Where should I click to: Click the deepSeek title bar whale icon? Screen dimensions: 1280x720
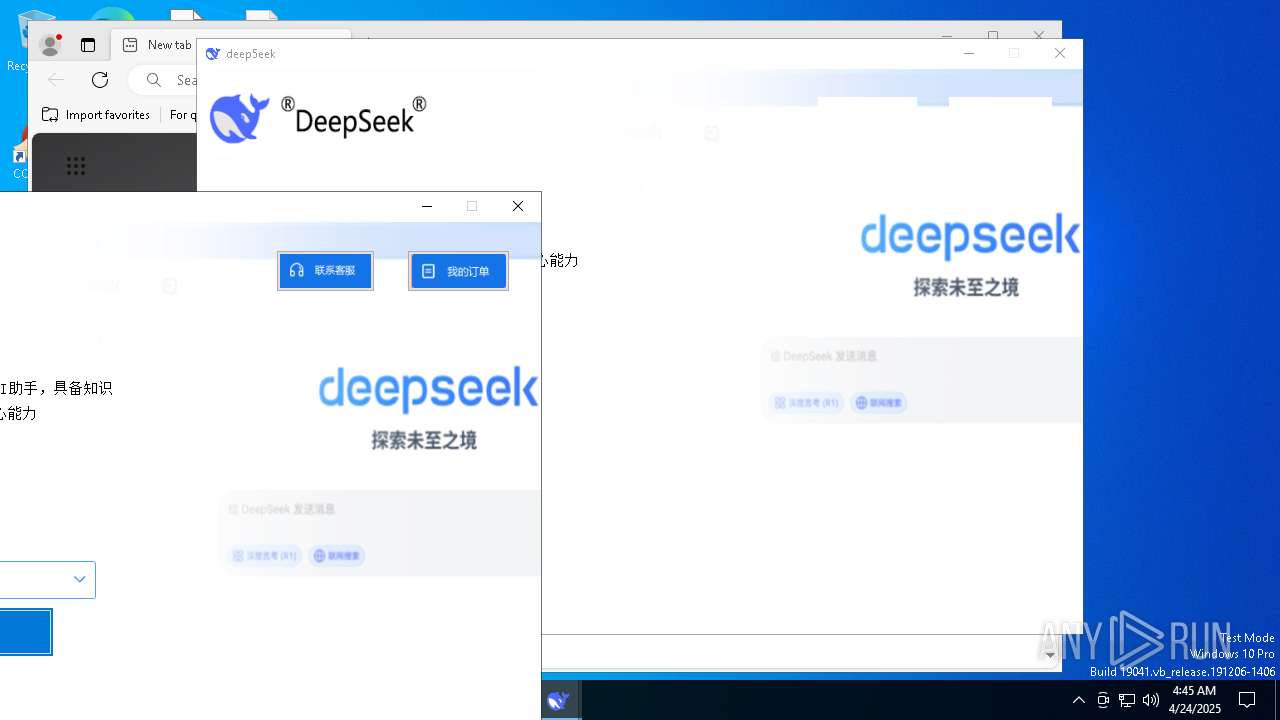tap(212, 54)
